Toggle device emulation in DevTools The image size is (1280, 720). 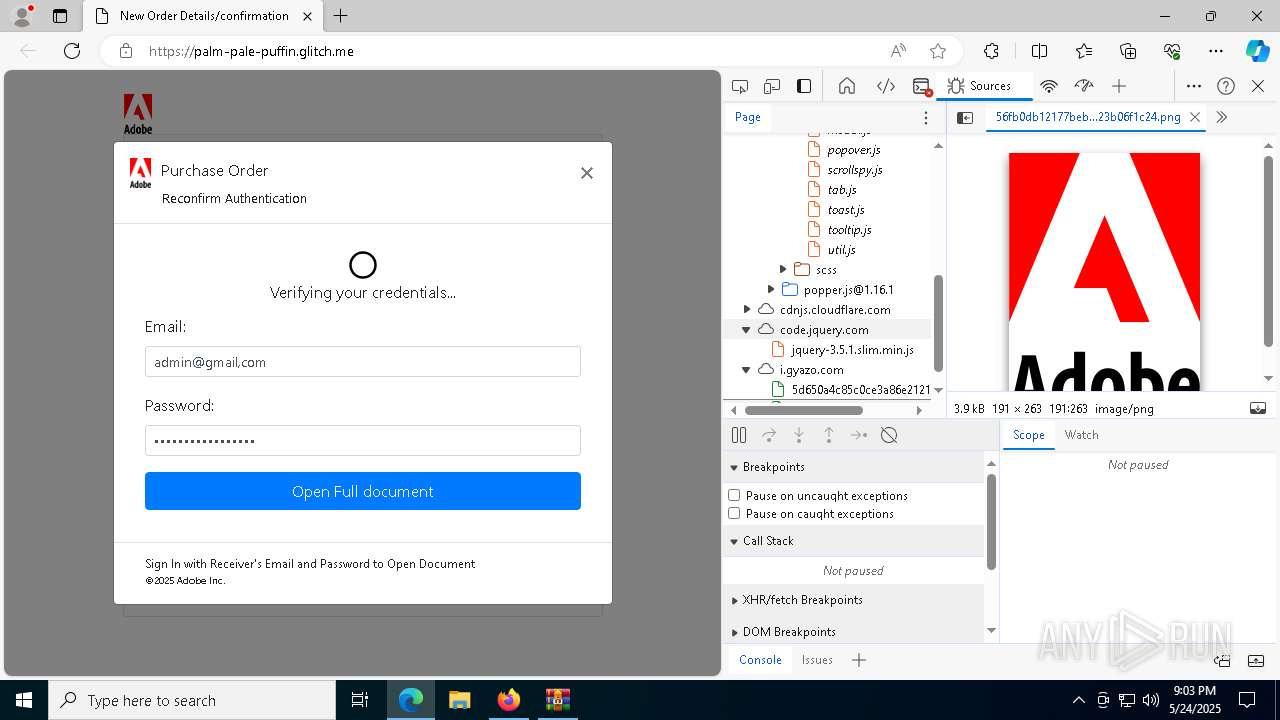(772, 86)
